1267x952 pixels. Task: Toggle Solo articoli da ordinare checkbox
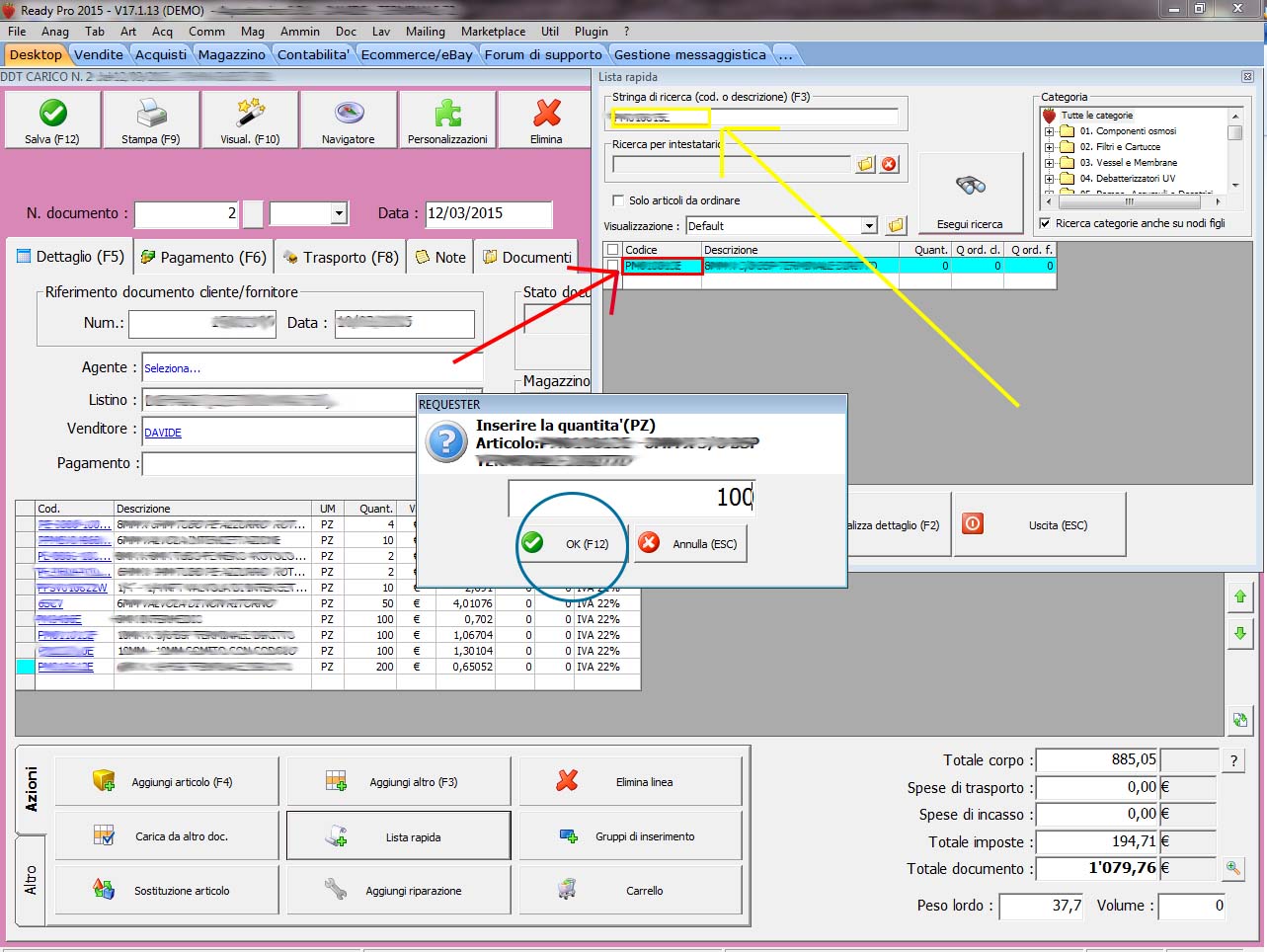(618, 200)
